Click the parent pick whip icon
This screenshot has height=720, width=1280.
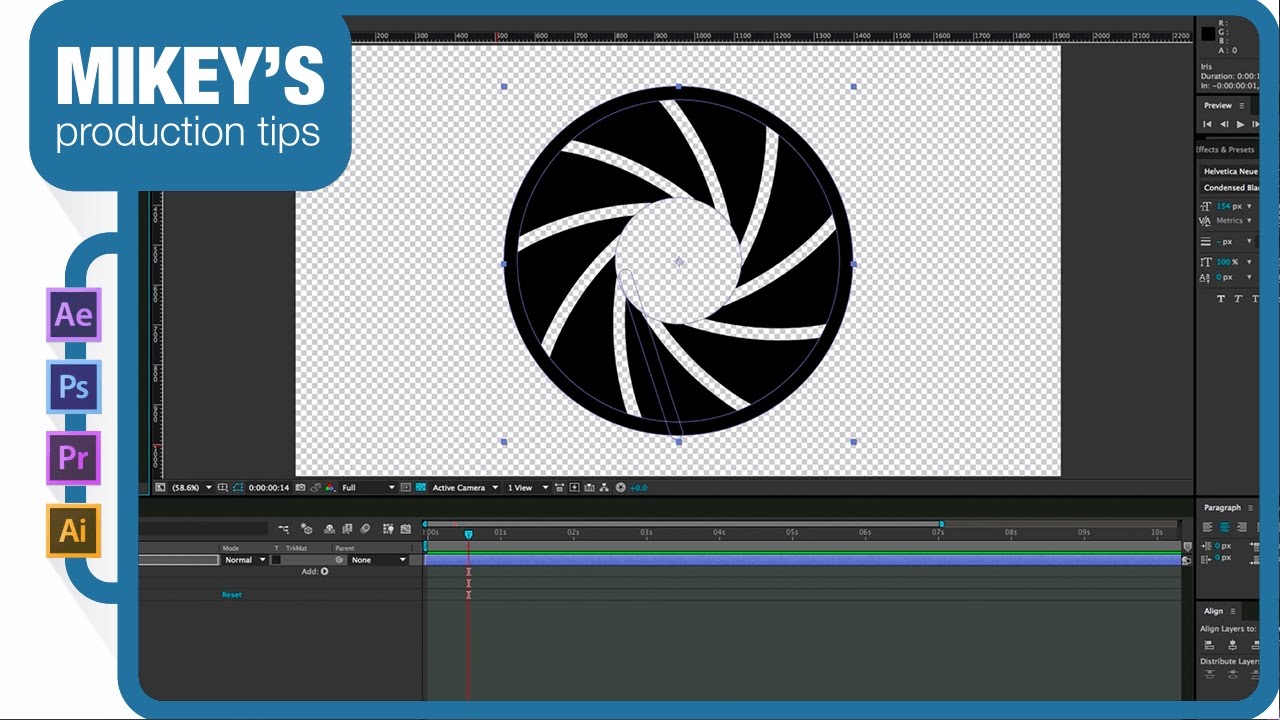339,560
